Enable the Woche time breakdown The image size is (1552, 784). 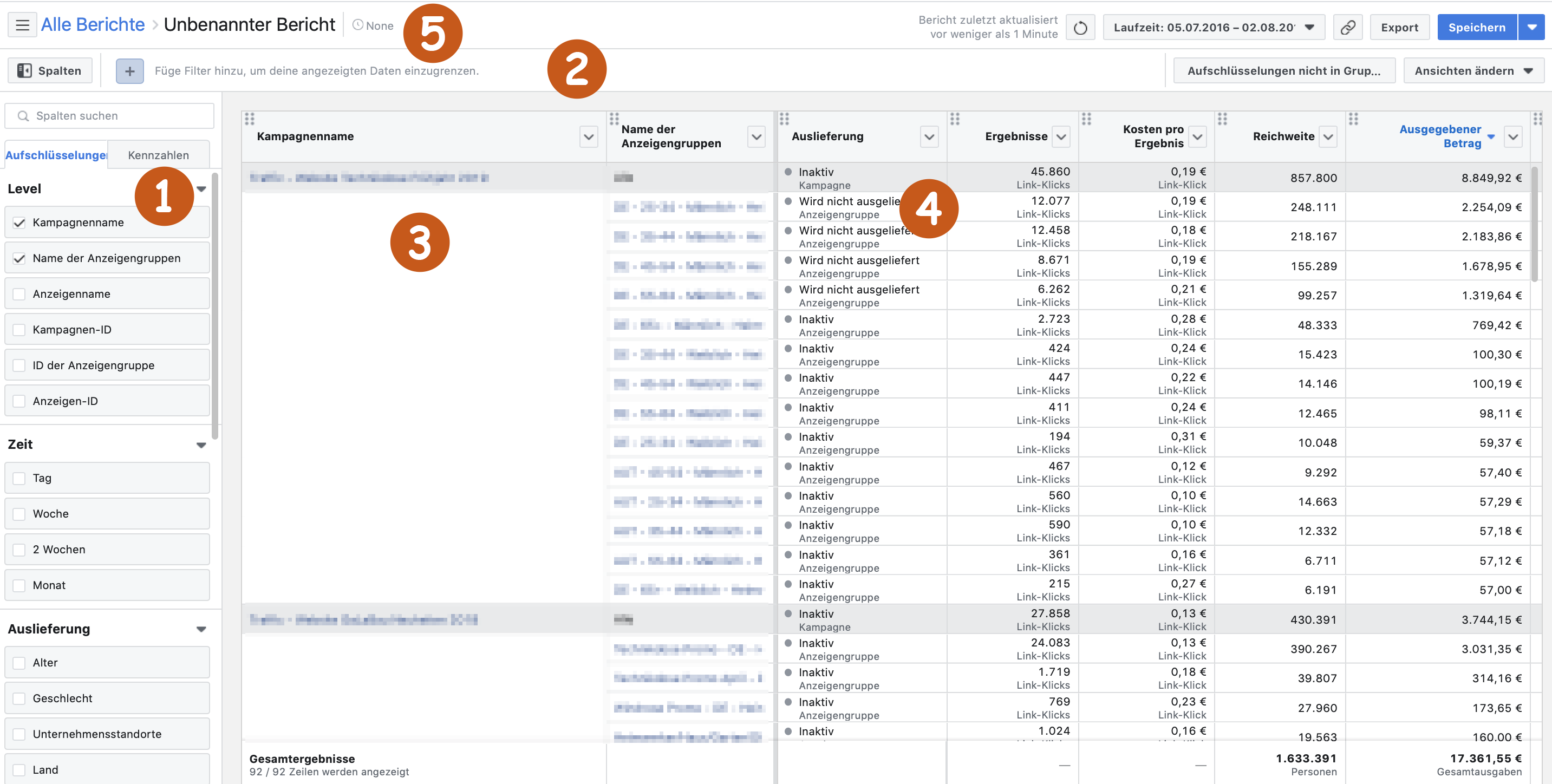(x=19, y=514)
